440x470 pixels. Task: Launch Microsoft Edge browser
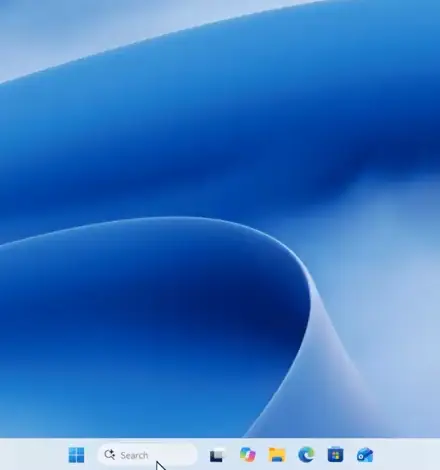point(306,455)
